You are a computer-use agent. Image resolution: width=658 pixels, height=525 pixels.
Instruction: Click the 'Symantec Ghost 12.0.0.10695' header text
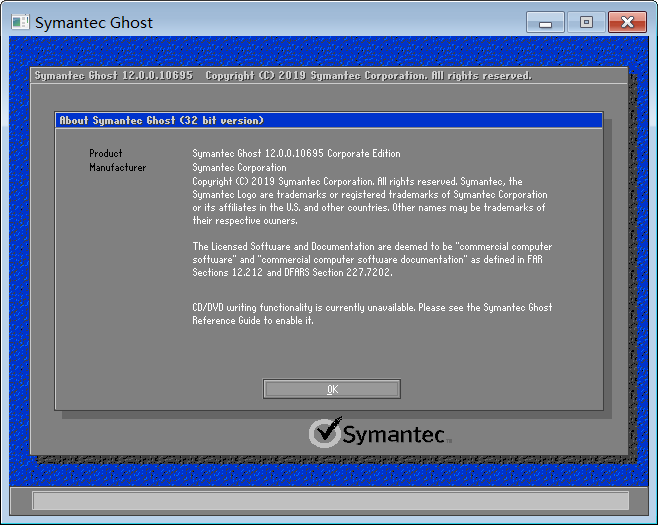[113, 76]
